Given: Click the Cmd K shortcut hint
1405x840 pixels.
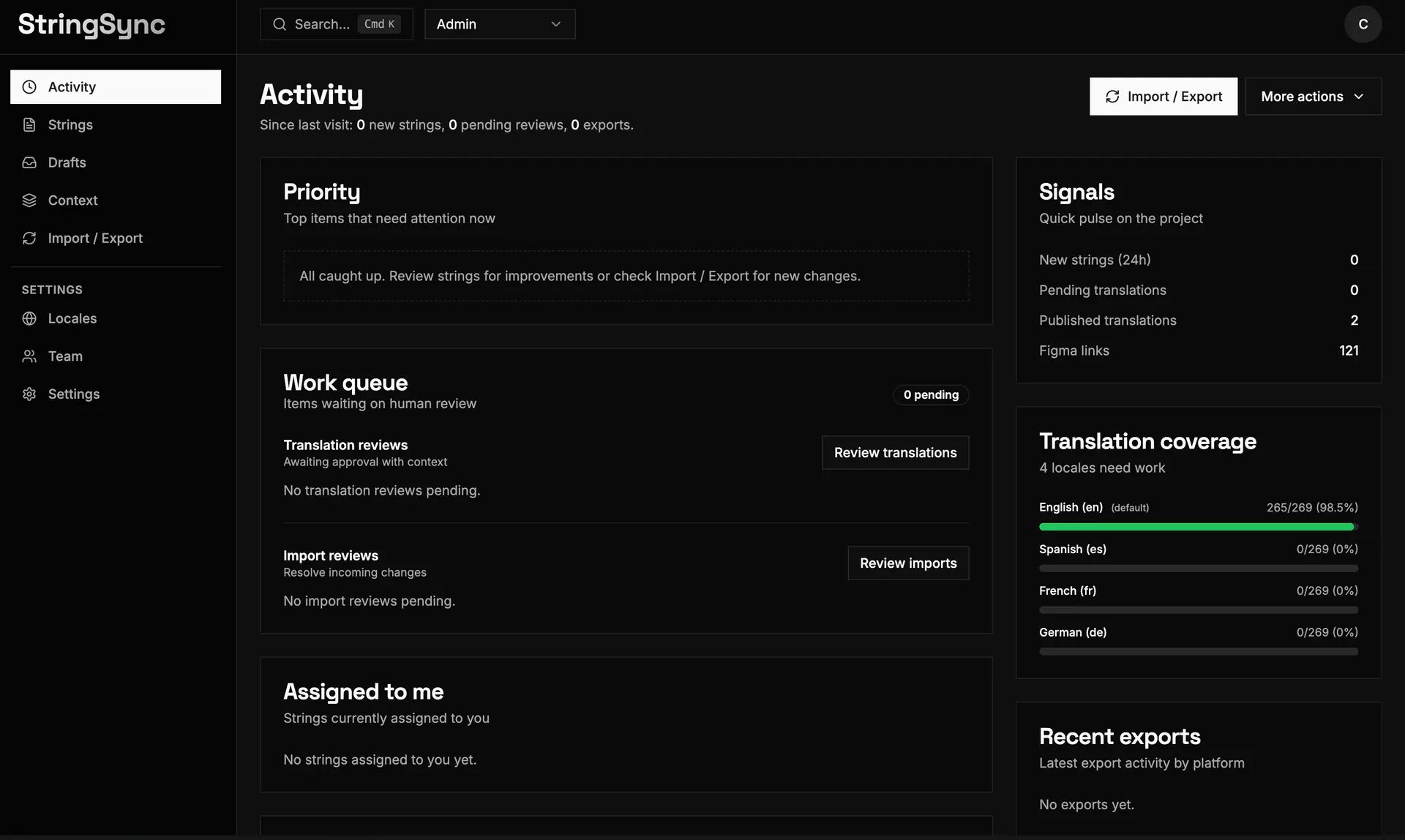Looking at the screenshot, I should (x=379, y=24).
